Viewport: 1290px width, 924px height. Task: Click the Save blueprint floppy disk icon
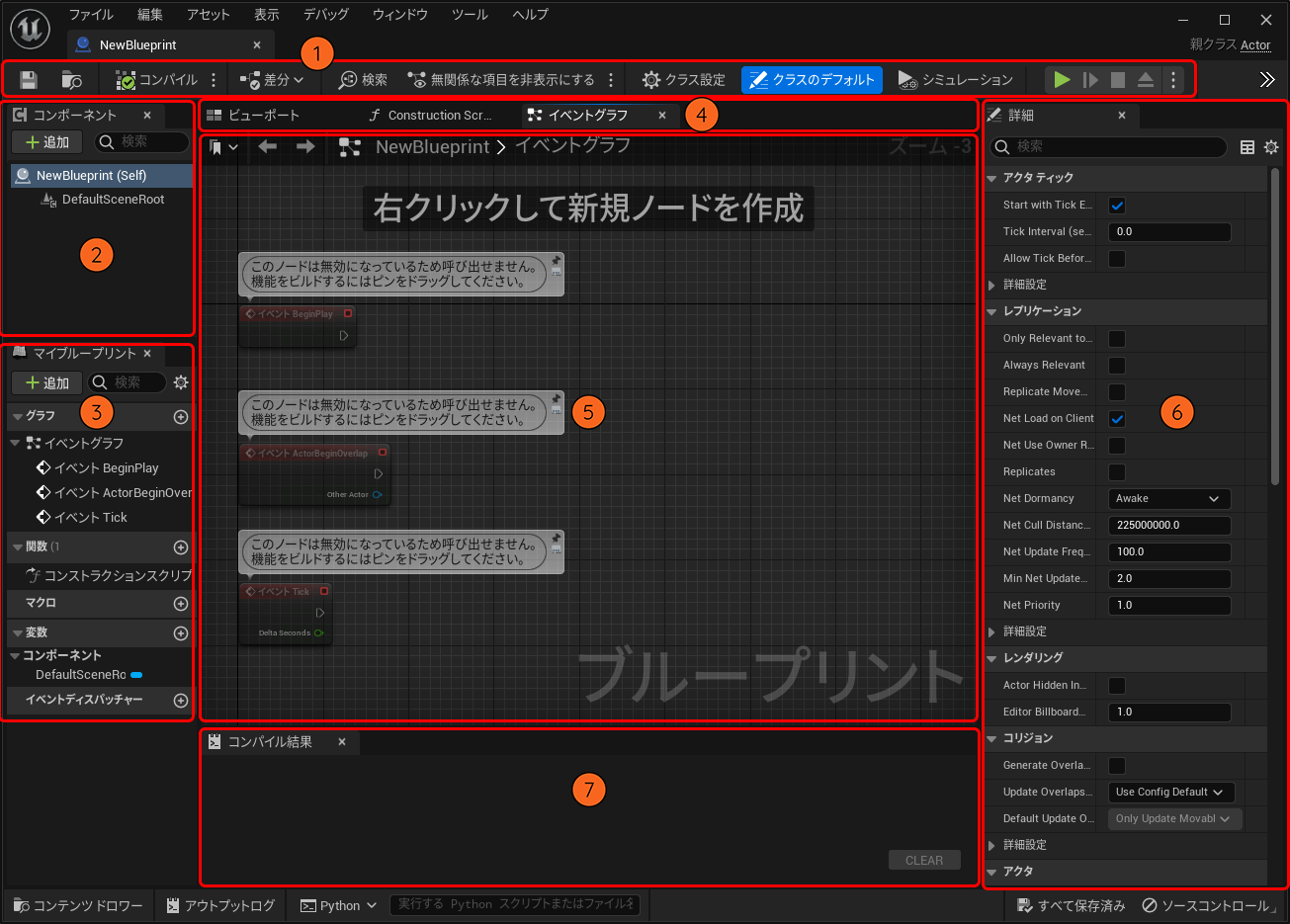[x=29, y=80]
